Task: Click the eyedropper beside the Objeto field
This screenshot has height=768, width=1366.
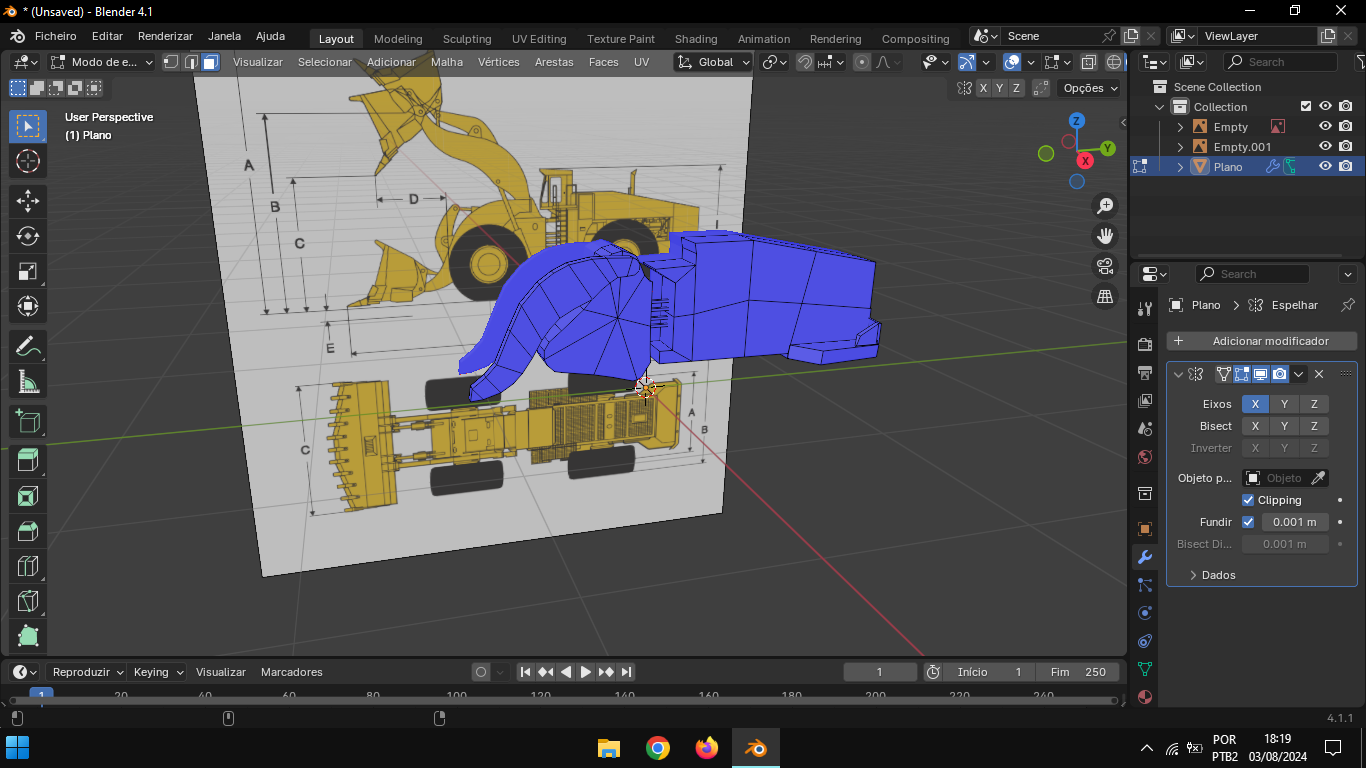Action: pos(1318,478)
